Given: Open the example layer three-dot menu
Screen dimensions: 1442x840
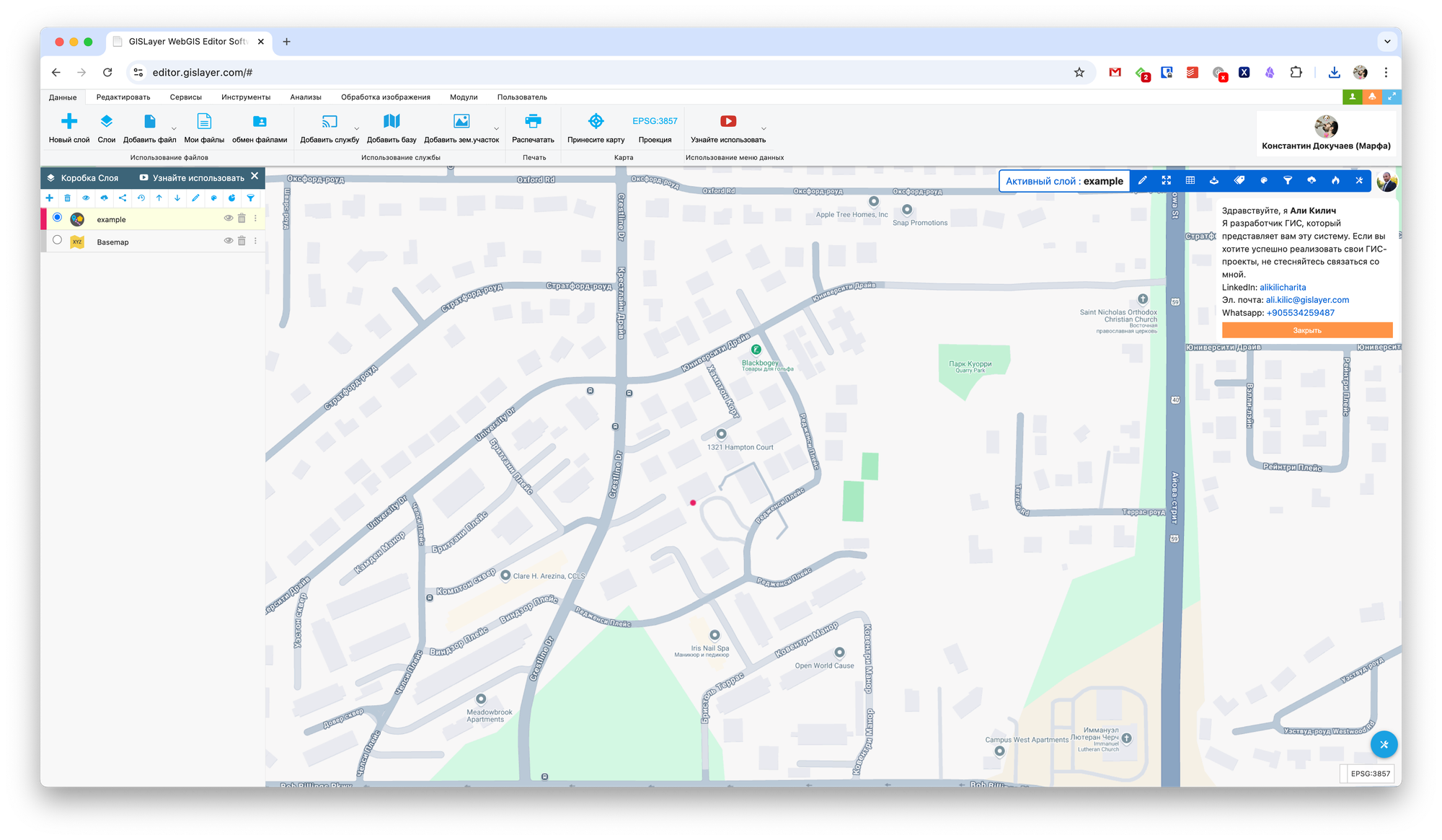Looking at the screenshot, I should 255,218.
